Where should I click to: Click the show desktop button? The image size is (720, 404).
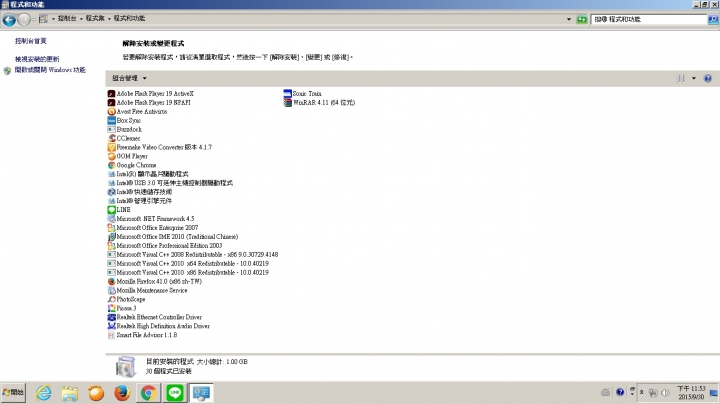(714, 393)
